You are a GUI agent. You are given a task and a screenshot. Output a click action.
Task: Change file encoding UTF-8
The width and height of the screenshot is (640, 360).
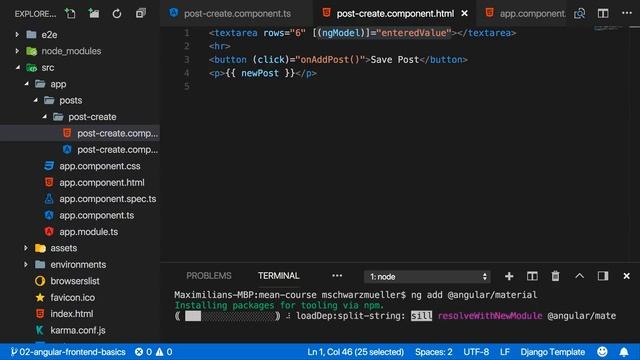click(x=476, y=352)
